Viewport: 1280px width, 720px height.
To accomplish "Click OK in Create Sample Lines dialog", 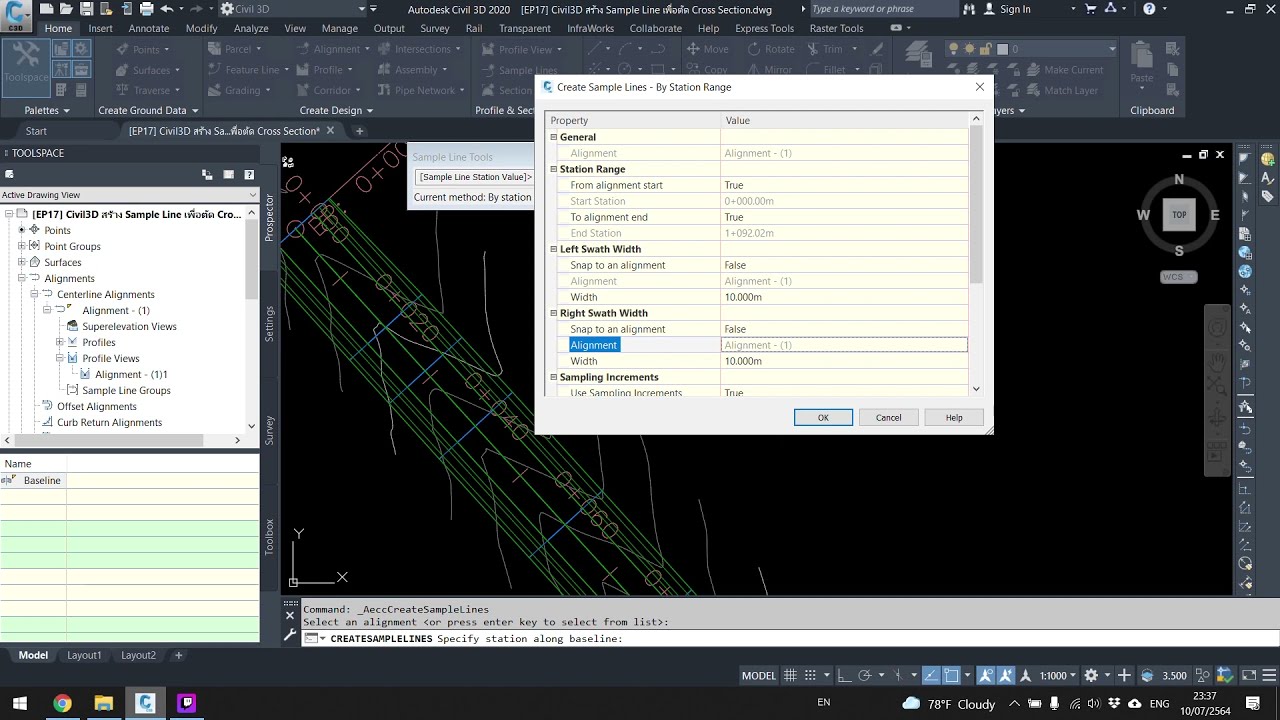I will tap(823, 417).
